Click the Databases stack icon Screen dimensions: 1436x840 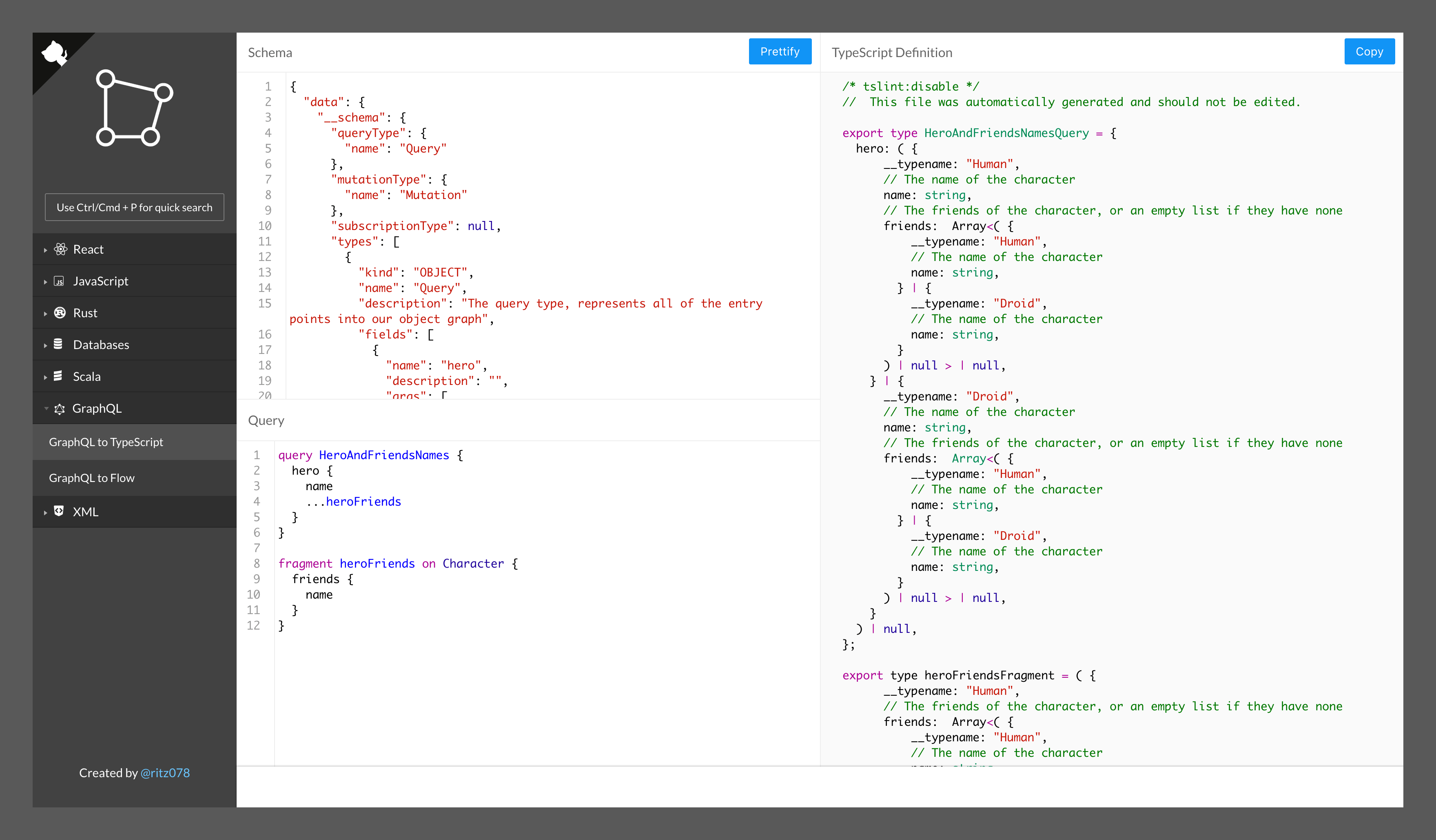[58, 344]
